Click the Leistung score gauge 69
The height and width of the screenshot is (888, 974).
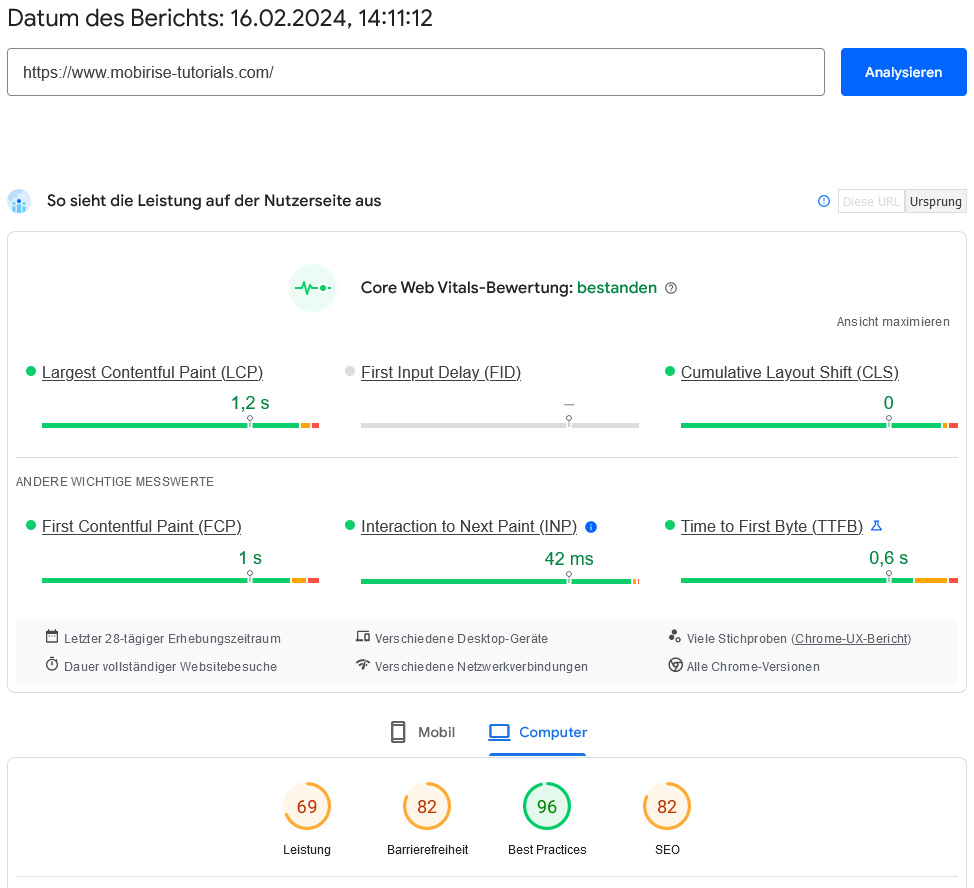point(307,806)
